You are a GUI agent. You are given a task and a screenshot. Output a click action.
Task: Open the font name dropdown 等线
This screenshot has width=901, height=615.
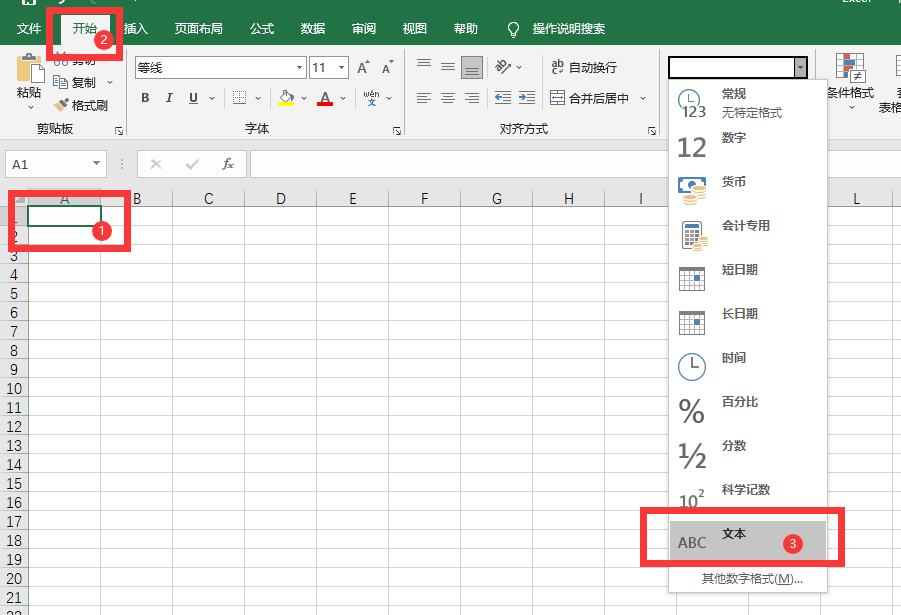pos(299,67)
